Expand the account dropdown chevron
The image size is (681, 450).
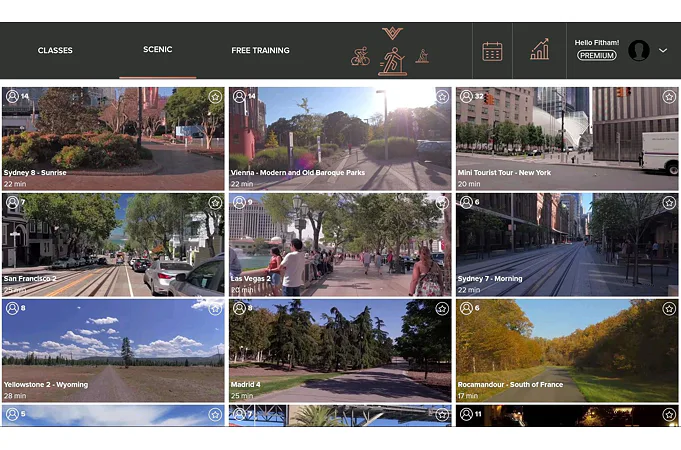662,51
